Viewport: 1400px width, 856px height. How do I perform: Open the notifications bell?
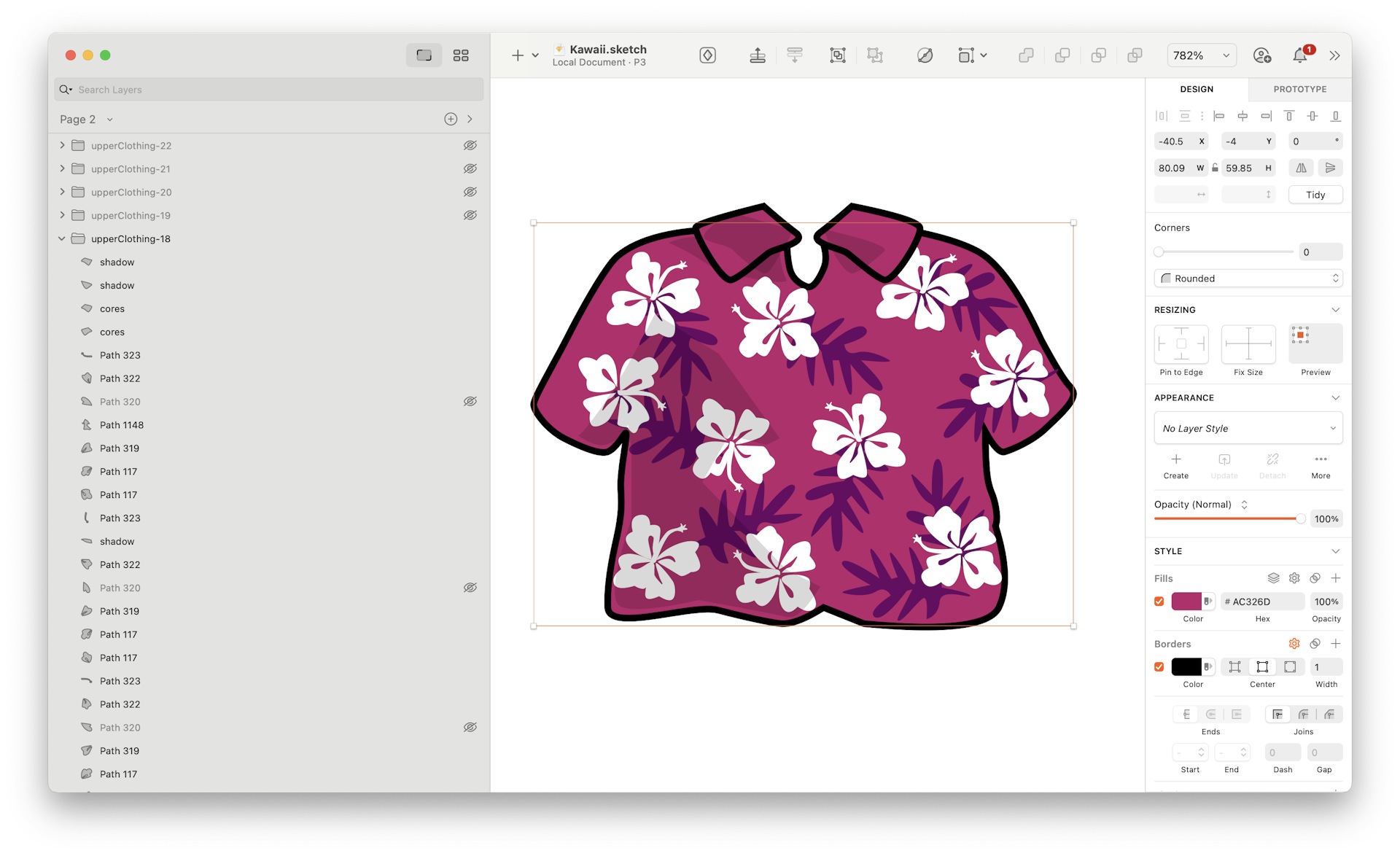pos(1300,55)
